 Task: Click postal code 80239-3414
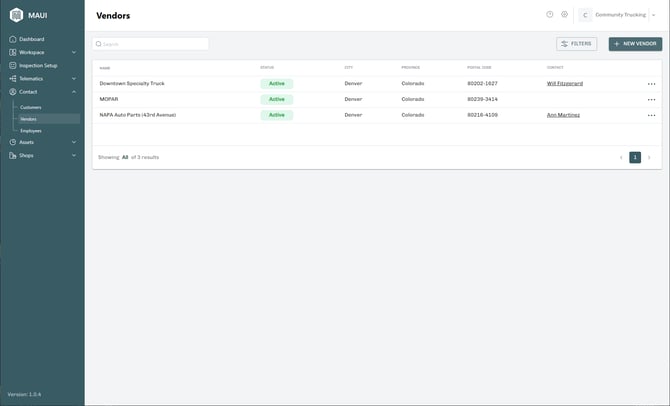click(x=482, y=99)
